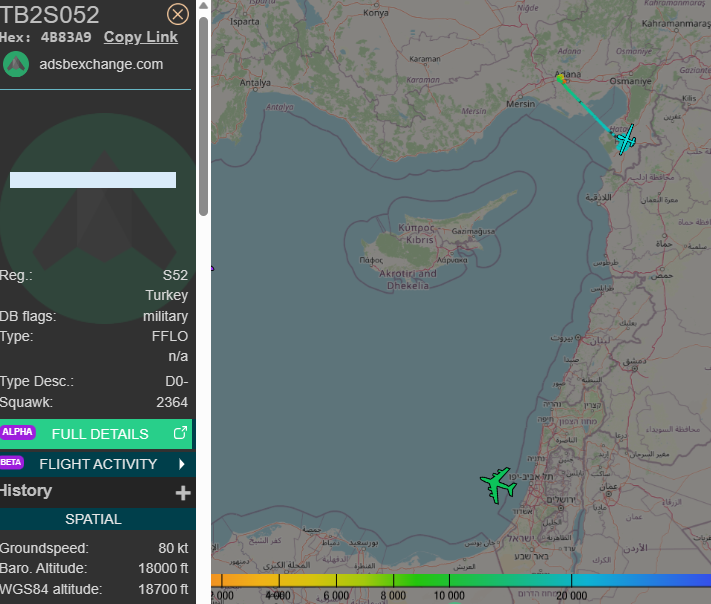Click the Country value Turkey
711x604 pixels.
coord(167,295)
